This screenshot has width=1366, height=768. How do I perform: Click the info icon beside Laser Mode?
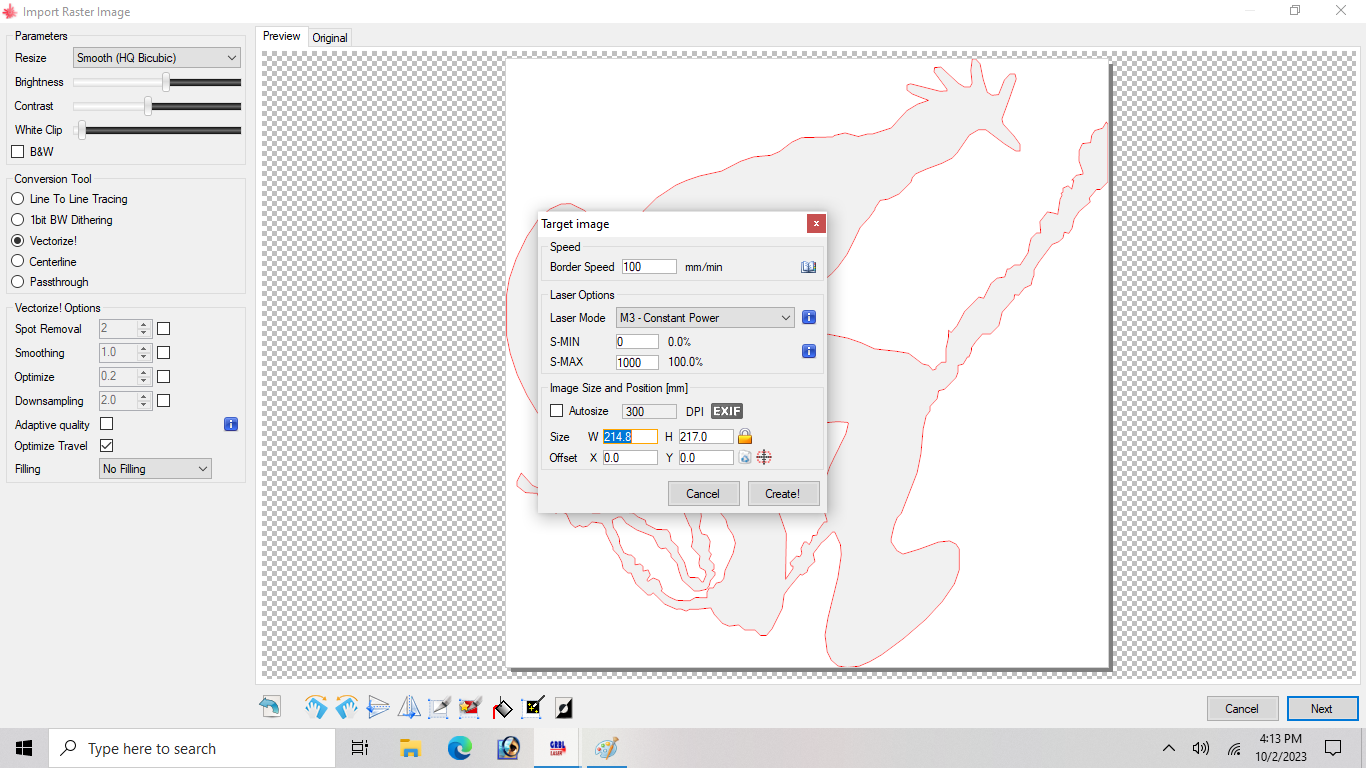pyautogui.click(x=809, y=317)
